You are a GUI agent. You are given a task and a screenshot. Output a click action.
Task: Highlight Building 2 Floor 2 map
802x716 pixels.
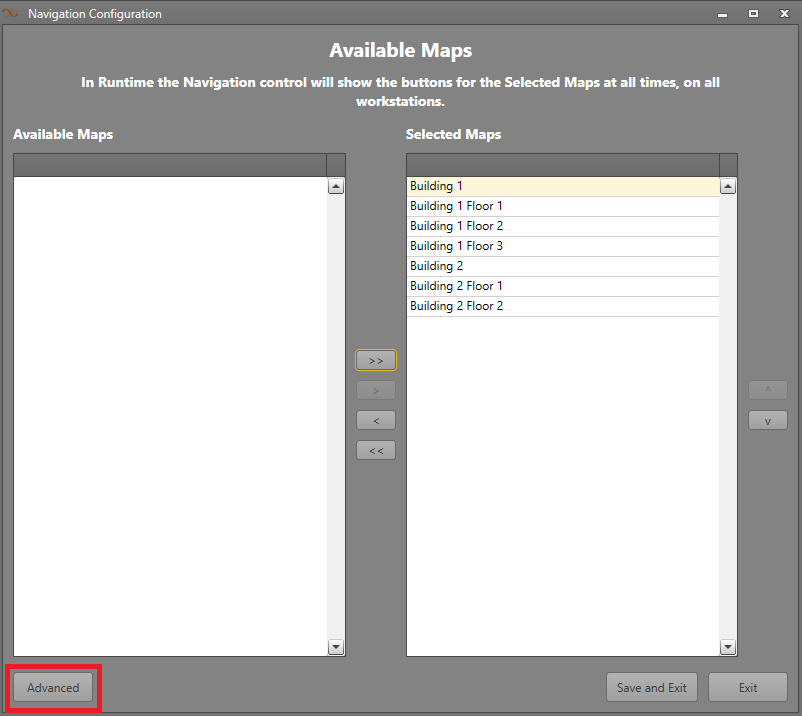(x=562, y=307)
